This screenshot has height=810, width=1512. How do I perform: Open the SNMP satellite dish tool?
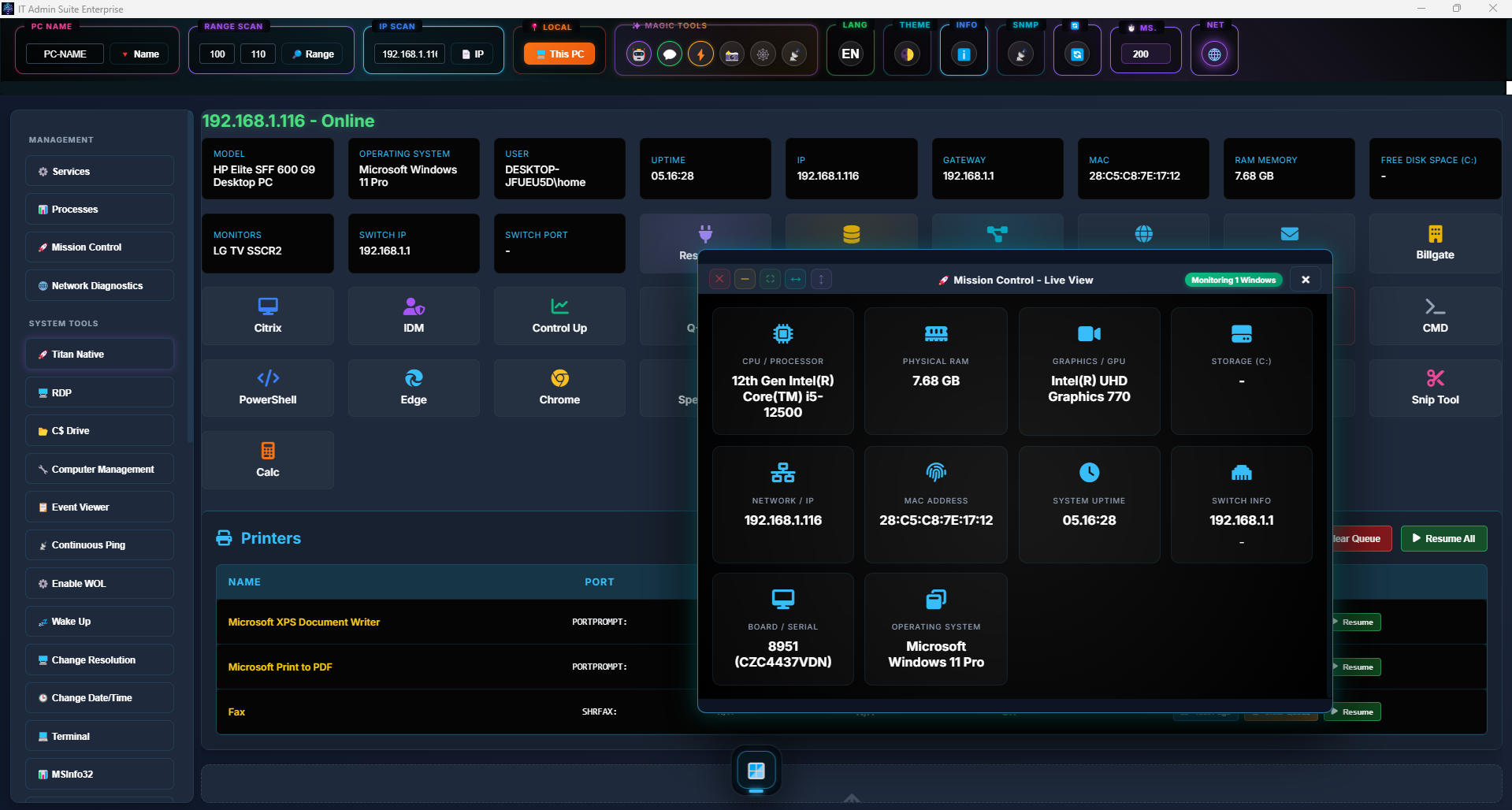1020,54
